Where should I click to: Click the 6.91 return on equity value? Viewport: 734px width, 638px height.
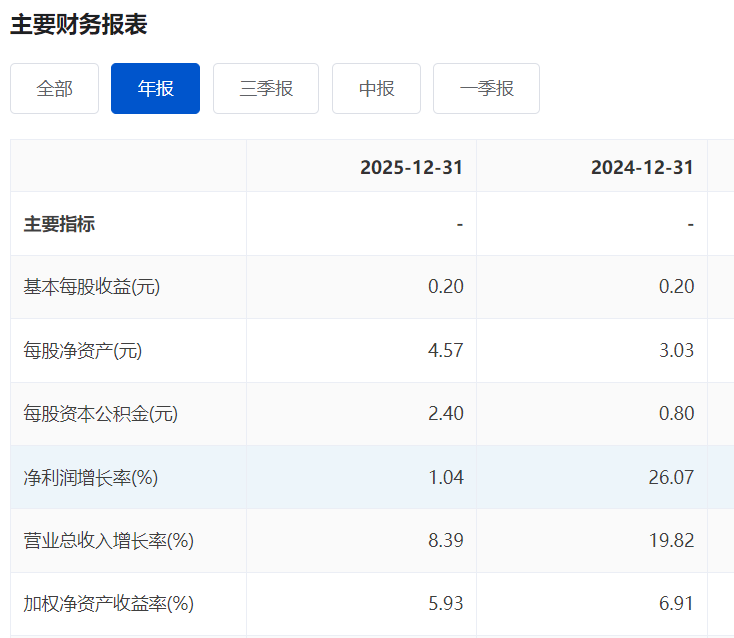(676, 604)
